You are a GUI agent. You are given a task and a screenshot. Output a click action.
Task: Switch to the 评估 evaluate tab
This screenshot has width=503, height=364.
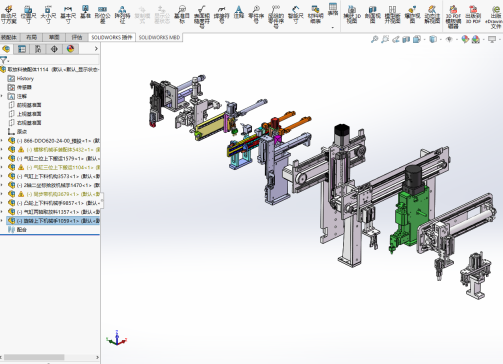[77, 37]
